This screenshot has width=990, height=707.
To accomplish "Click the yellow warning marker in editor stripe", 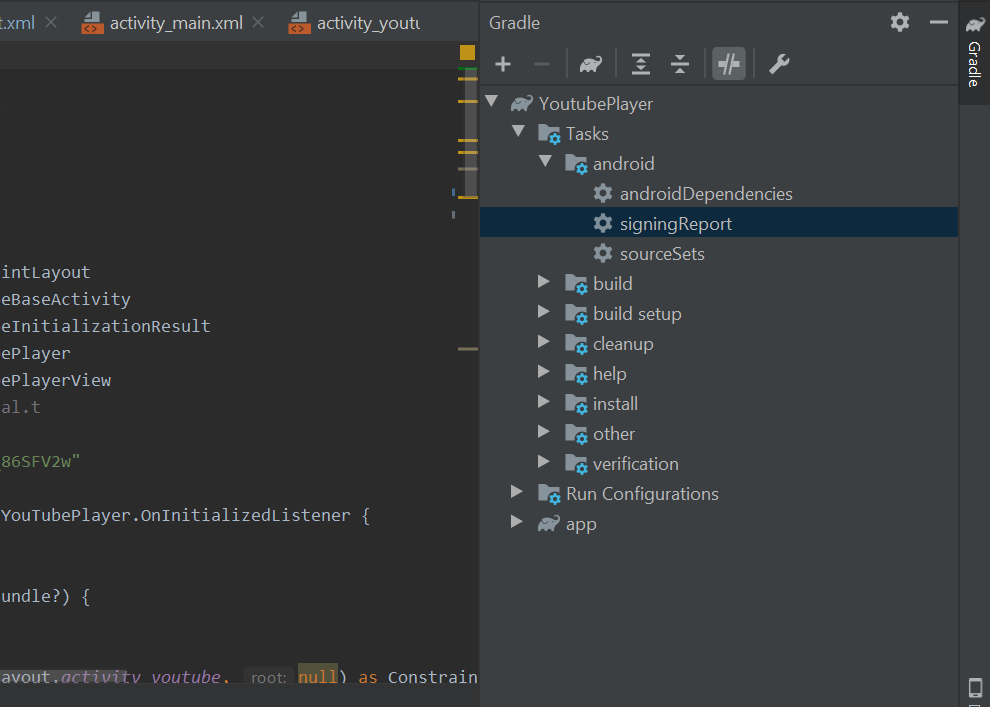I will pyautogui.click(x=467, y=52).
